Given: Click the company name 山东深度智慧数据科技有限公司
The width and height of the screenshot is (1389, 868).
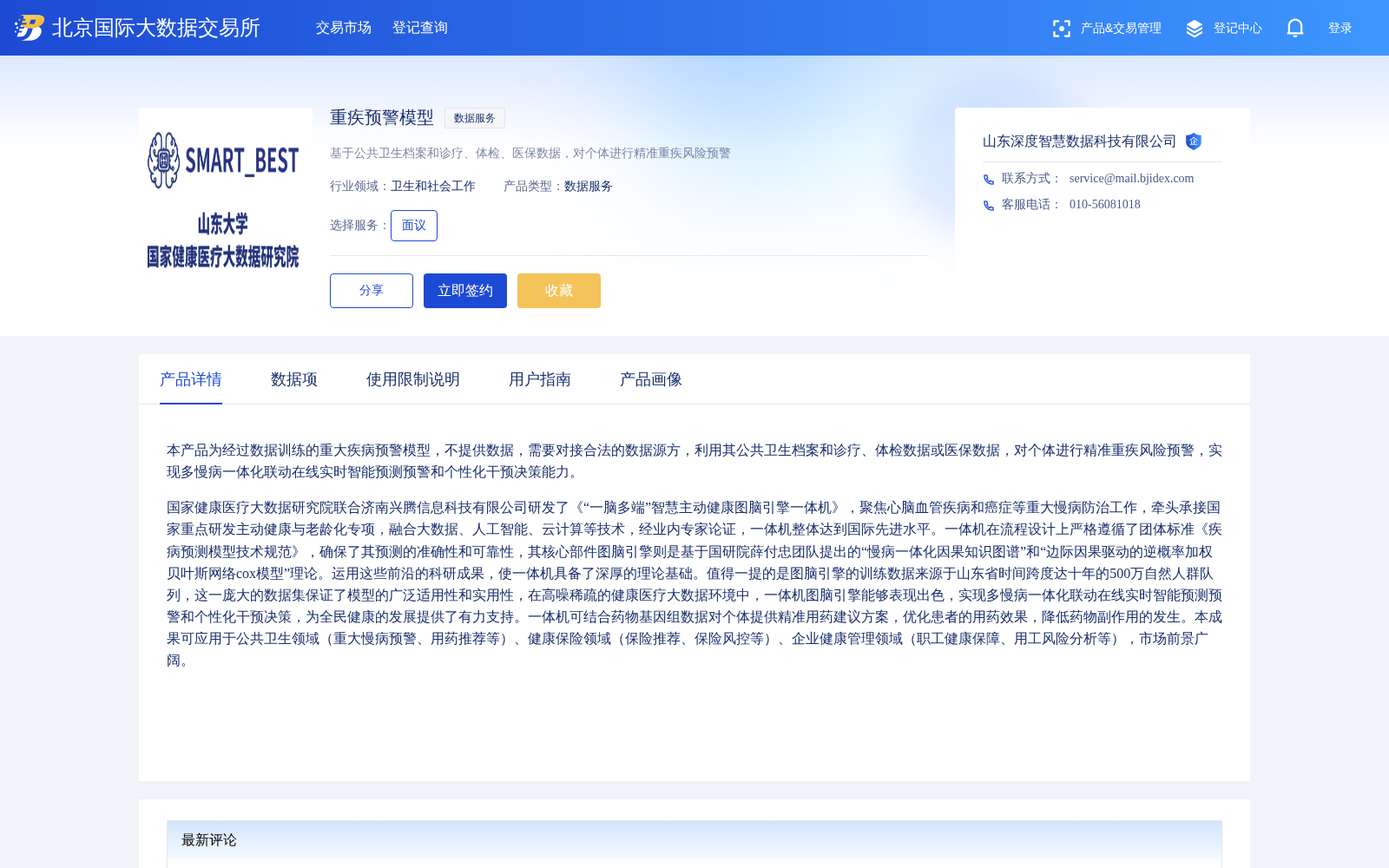Looking at the screenshot, I should tap(1079, 141).
